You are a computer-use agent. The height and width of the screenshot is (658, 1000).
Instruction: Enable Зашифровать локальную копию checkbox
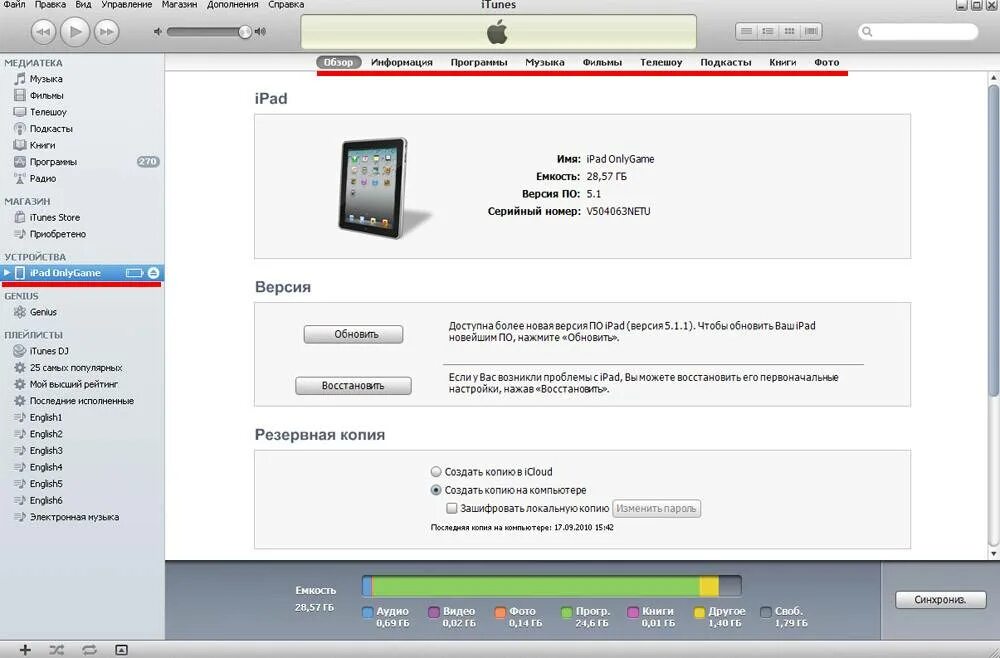click(452, 509)
